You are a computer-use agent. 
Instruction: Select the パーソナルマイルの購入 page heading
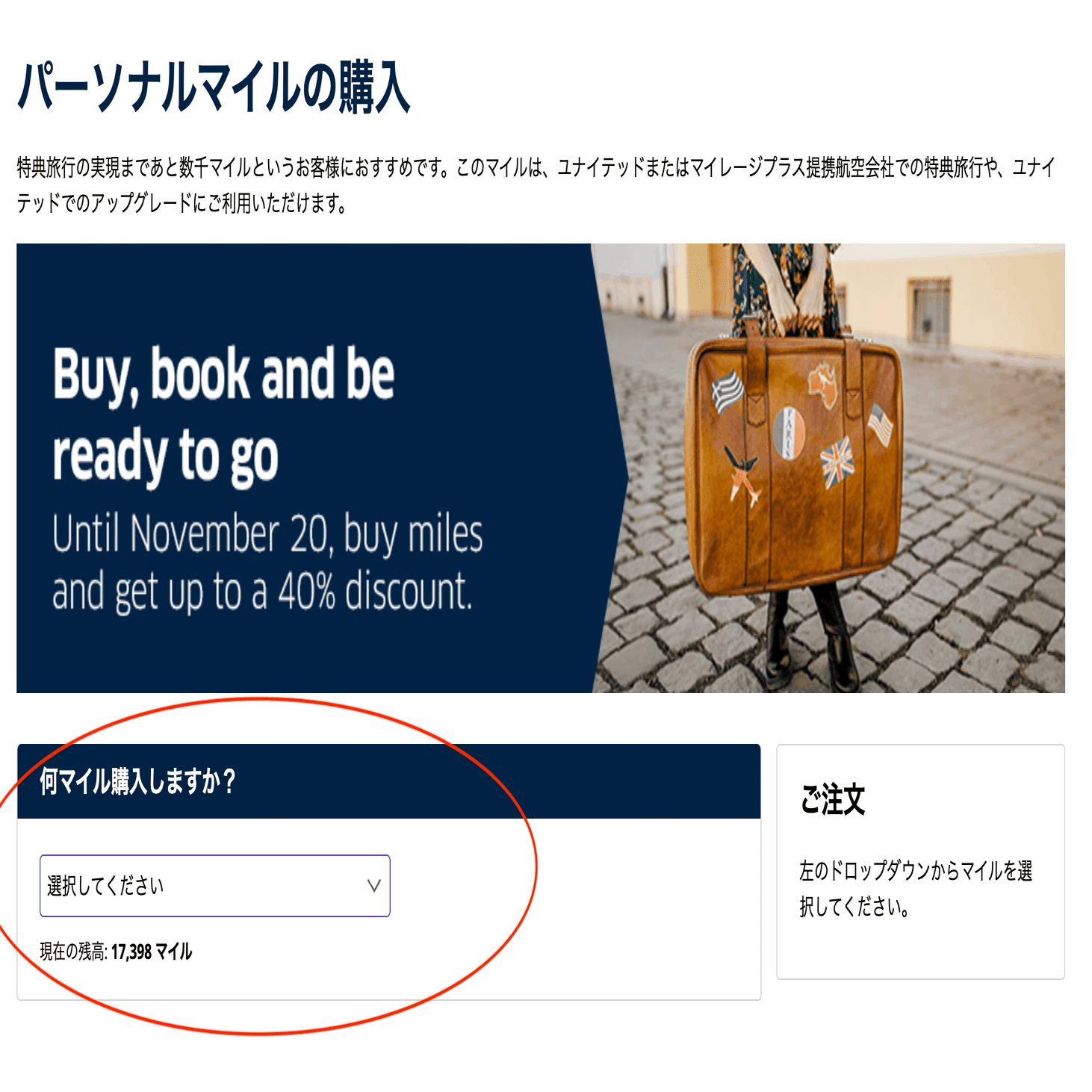[214, 88]
